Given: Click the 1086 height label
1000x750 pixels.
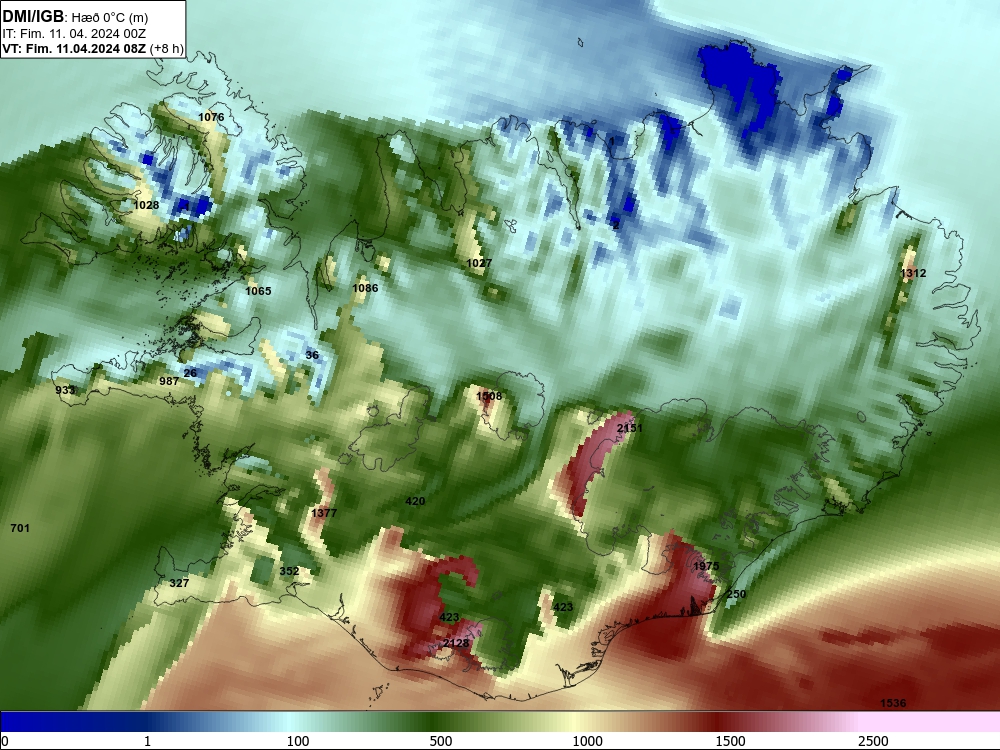Looking at the screenshot, I should (365, 288).
